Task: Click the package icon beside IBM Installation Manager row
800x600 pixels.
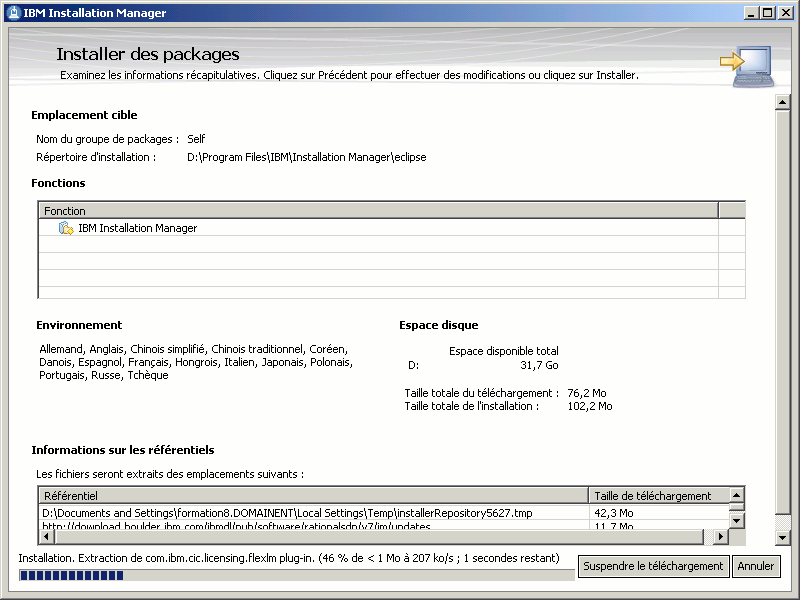Action: pos(66,228)
